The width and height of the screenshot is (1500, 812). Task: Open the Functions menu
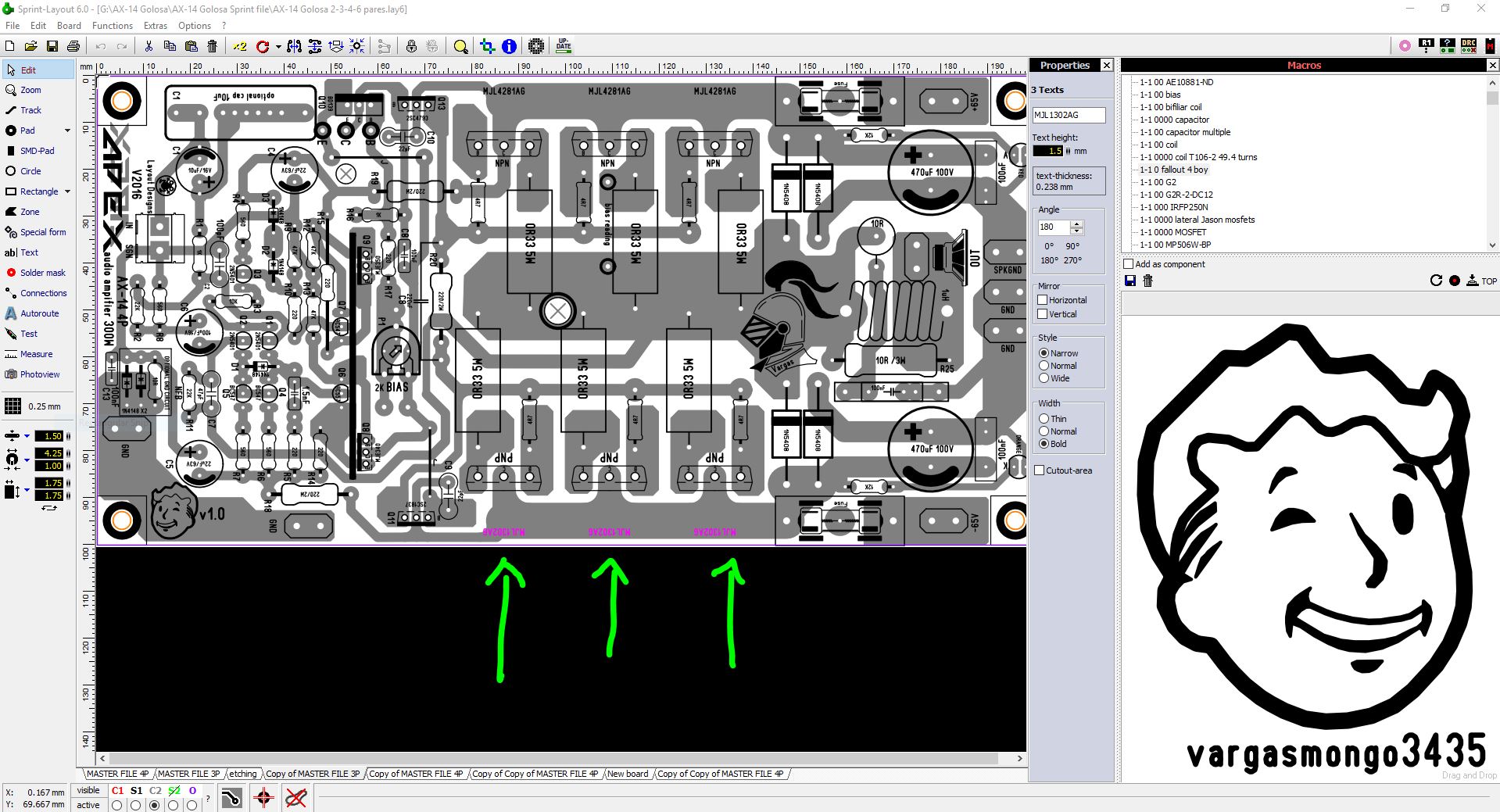click(x=113, y=26)
